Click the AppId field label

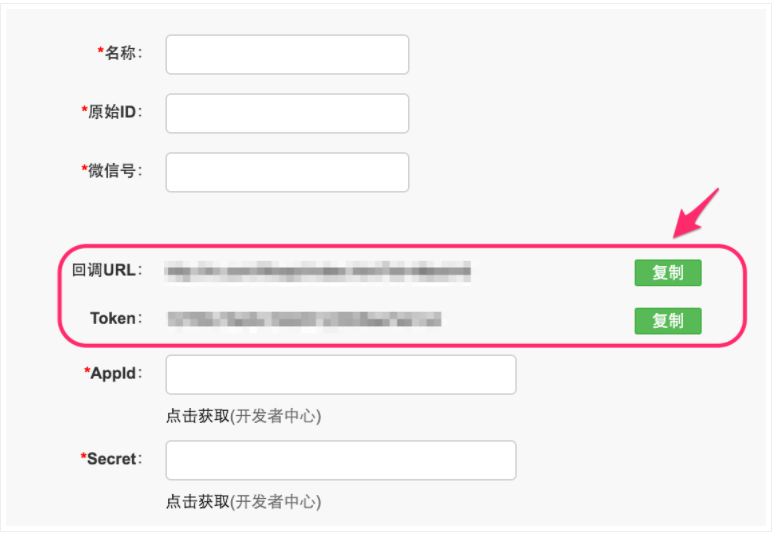(113, 373)
